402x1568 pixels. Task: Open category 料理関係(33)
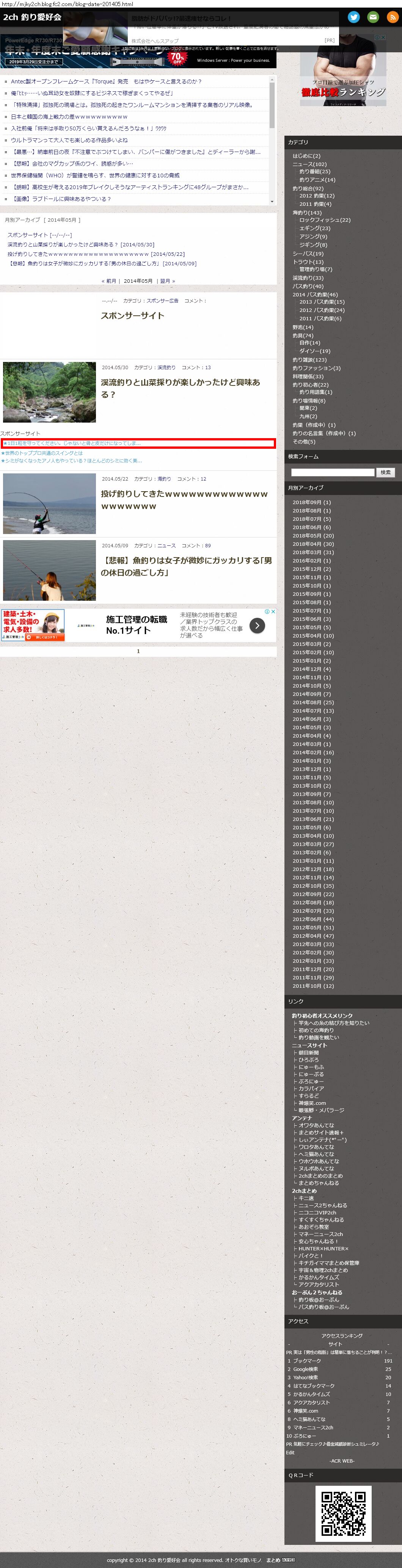[x=308, y=377]
